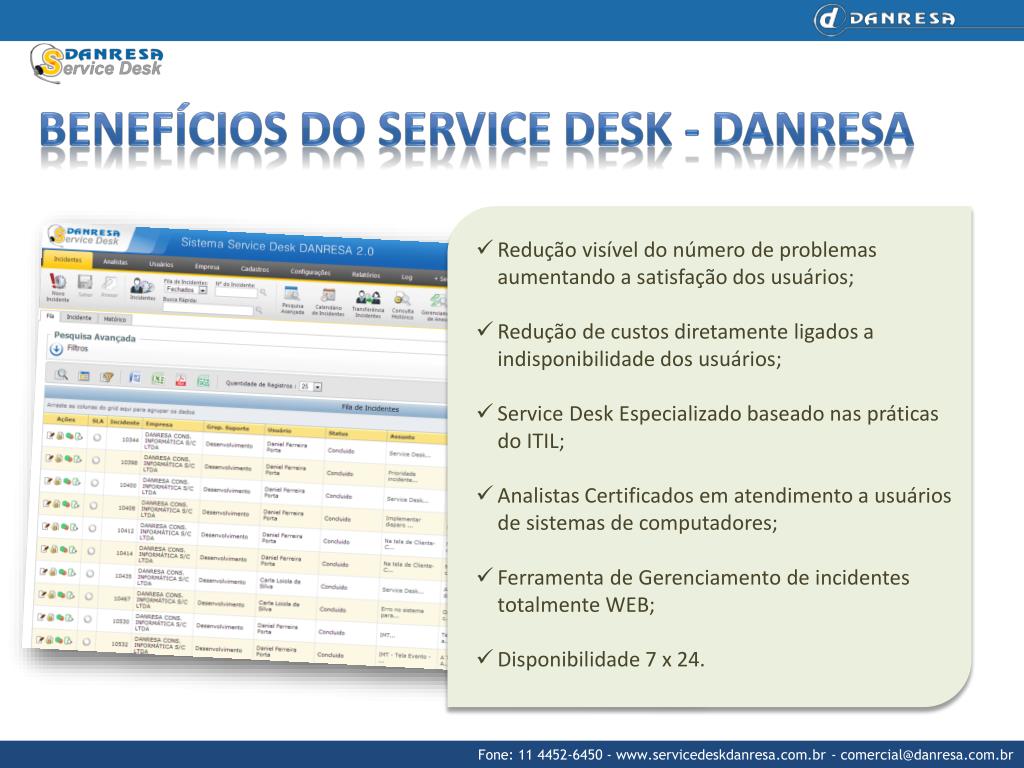
Task: Click comercial@danresa.com.br email in footer
Action: (x=927, y=755)
